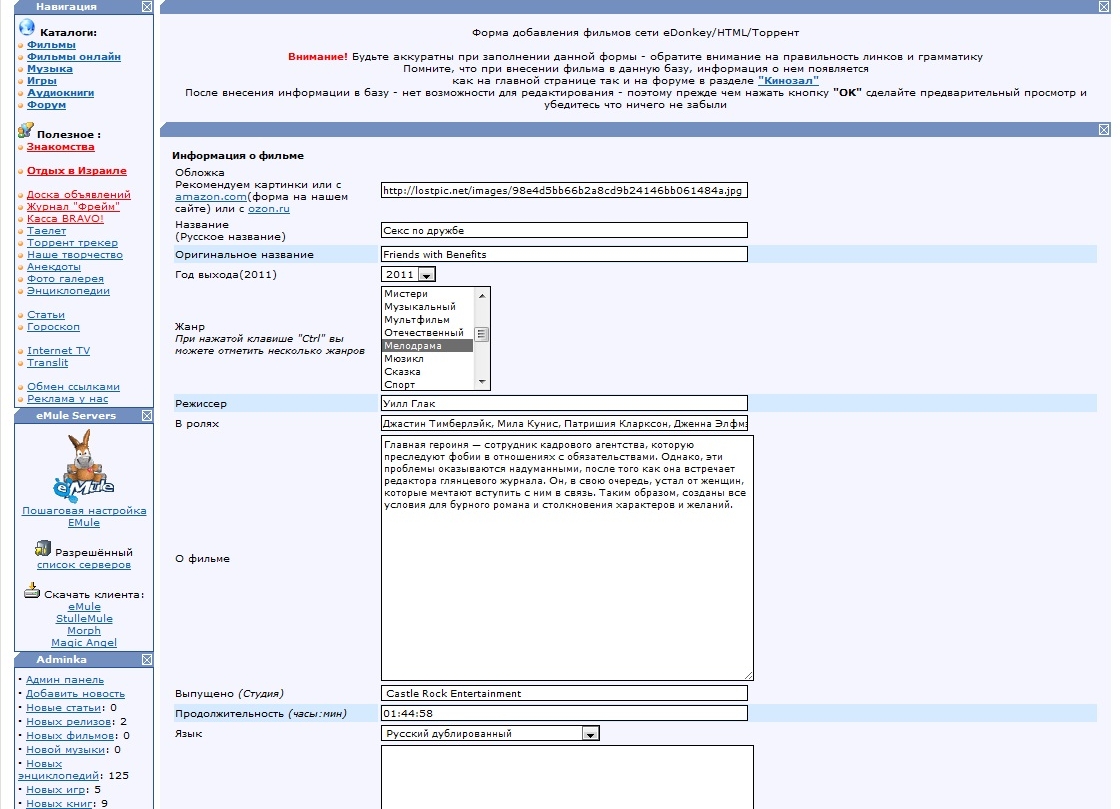Click the Russian title field Секс по дружбе
Image resolution: width=1120 pixels, height=809 pixels.
564,230
